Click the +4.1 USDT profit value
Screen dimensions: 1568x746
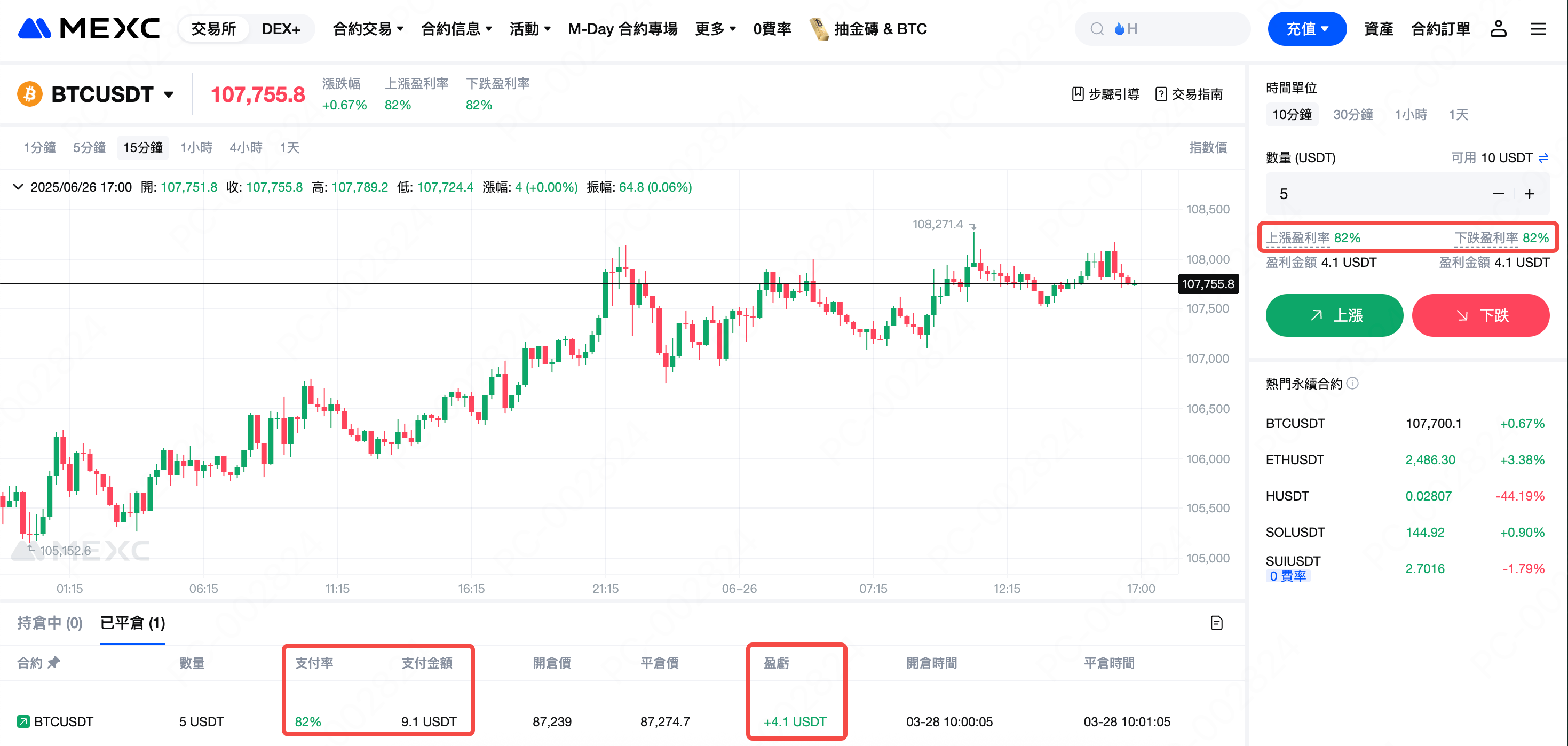[x=794, y=721]
